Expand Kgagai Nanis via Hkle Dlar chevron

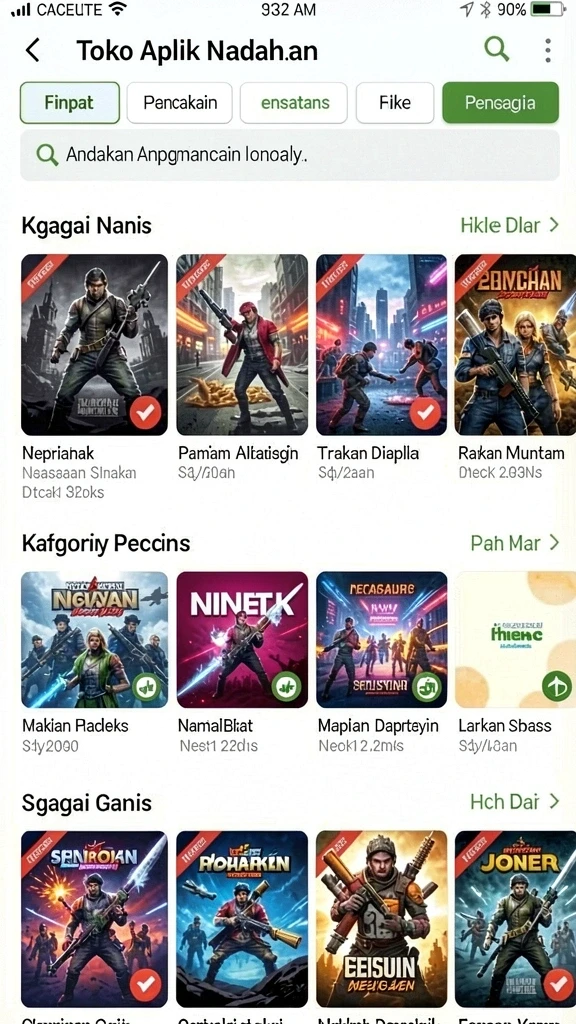(554, 225)
